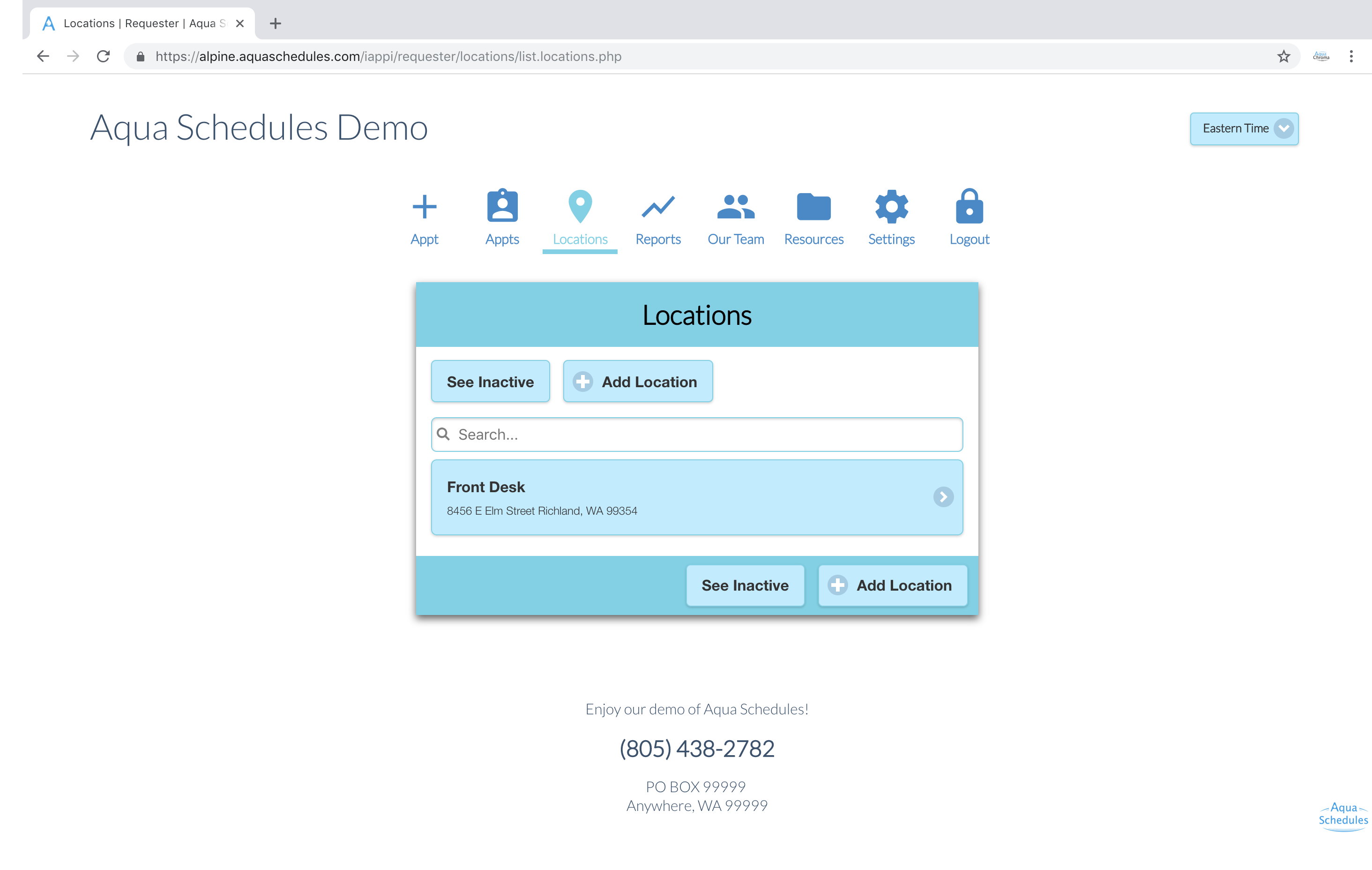Click the Locations panel heading
This screenshot has height=870, width=1372.
coord(697,315)
